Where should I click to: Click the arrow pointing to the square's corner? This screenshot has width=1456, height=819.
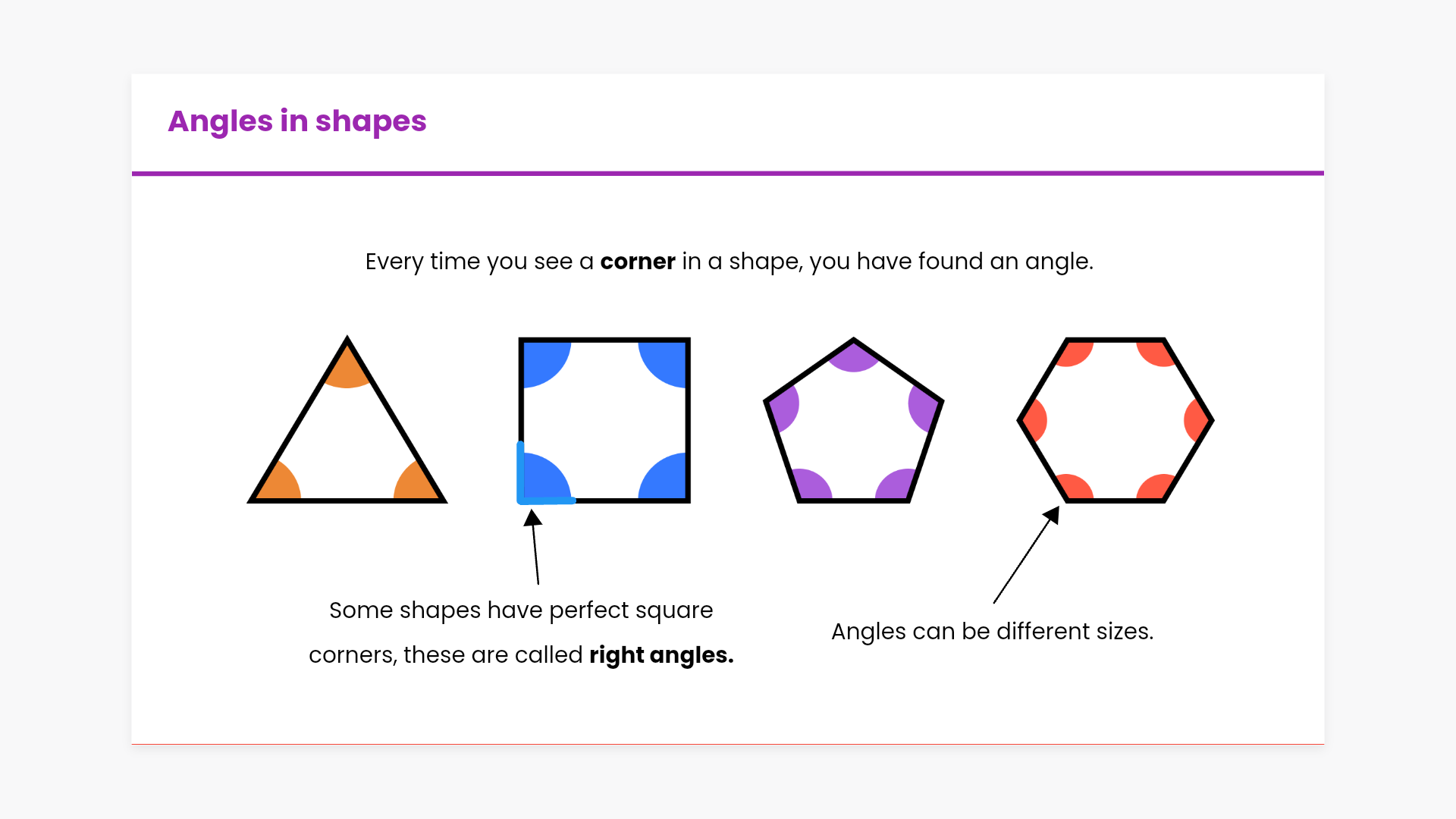tap(535, 548)
